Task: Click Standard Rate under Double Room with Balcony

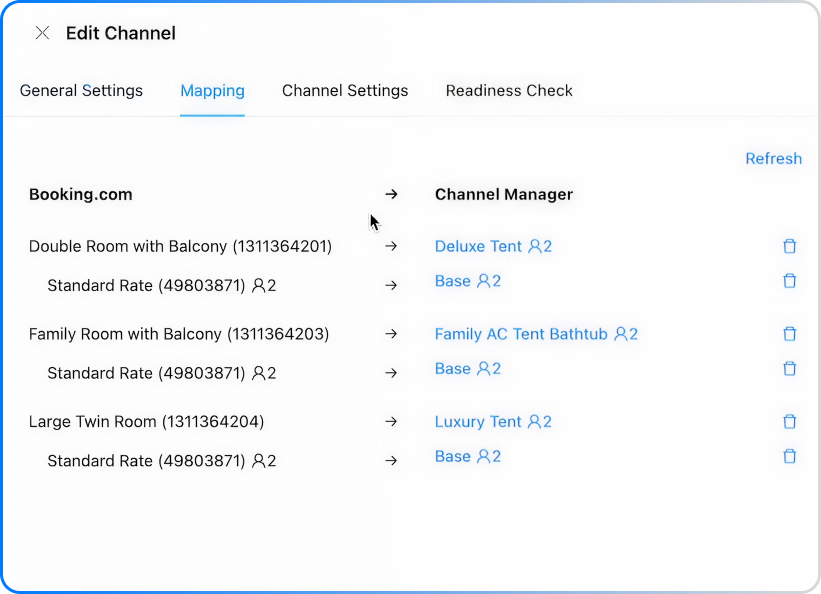Action: click(x=161, y=285)
